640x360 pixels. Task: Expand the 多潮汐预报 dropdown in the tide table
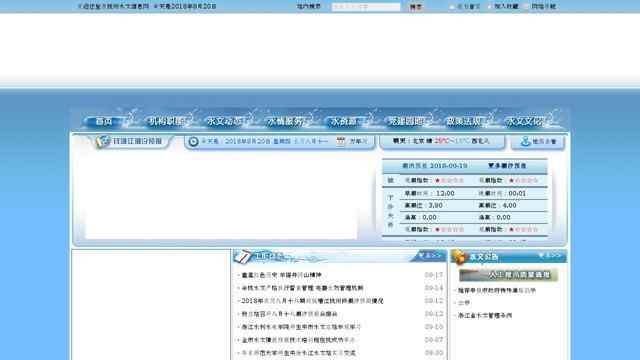(x=507, y=166)
